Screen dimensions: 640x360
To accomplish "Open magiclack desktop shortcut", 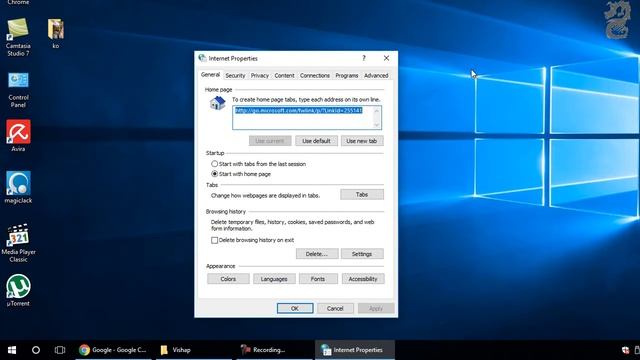I will pyautogui.click(x=18, y=187).
